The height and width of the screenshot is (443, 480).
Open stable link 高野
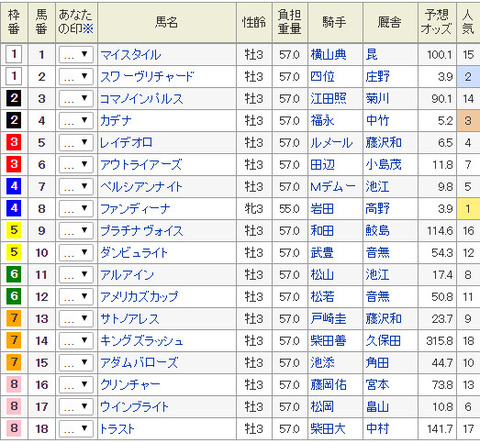click(378, 209)
